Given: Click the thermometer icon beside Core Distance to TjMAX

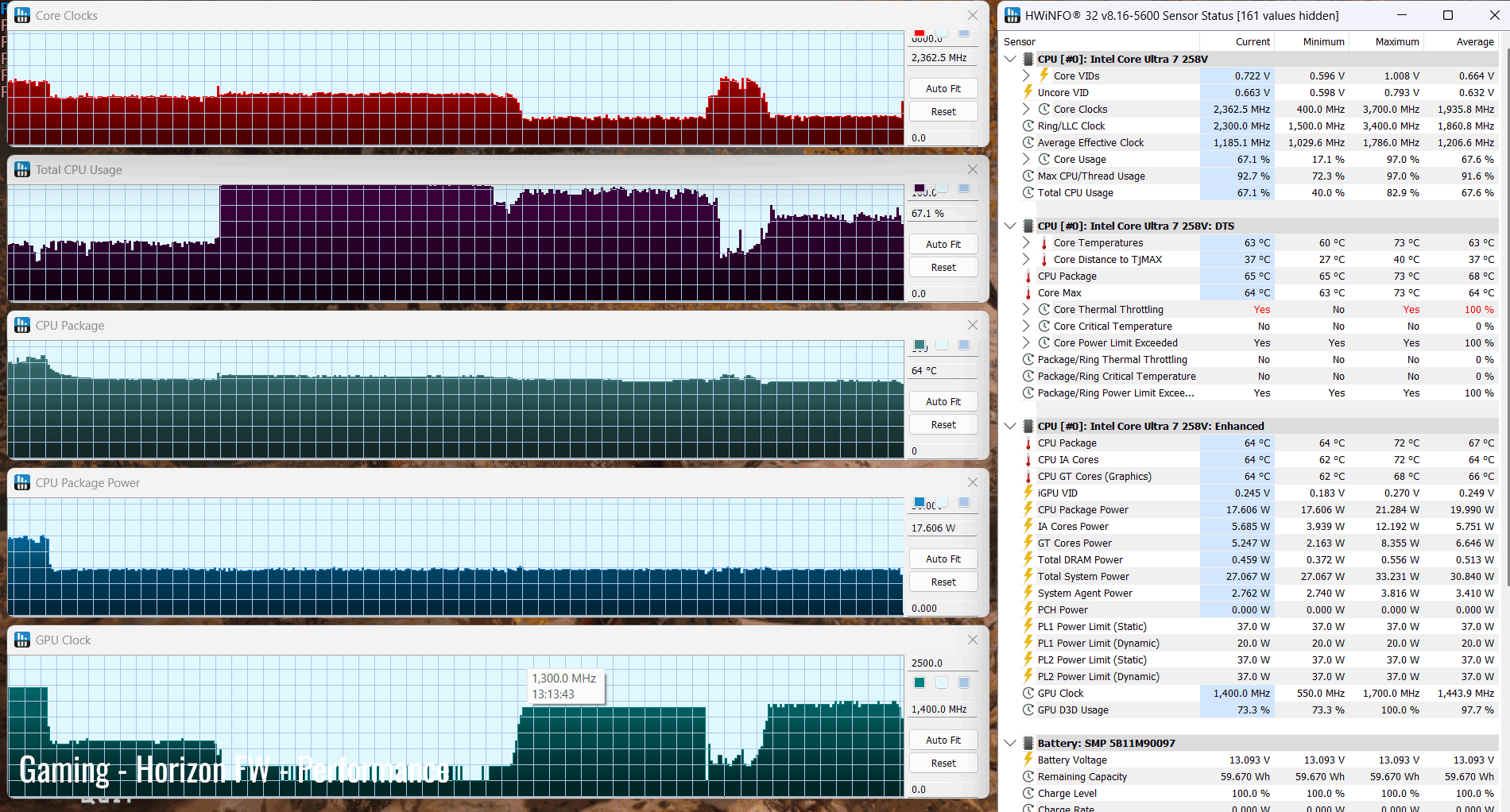Looking at the screenshot, I should [x=1044, y=259].
